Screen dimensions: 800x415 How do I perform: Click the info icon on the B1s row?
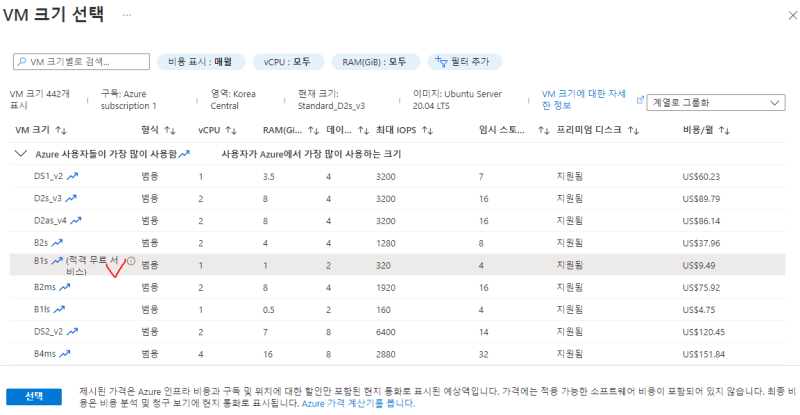tap(131, 261)
